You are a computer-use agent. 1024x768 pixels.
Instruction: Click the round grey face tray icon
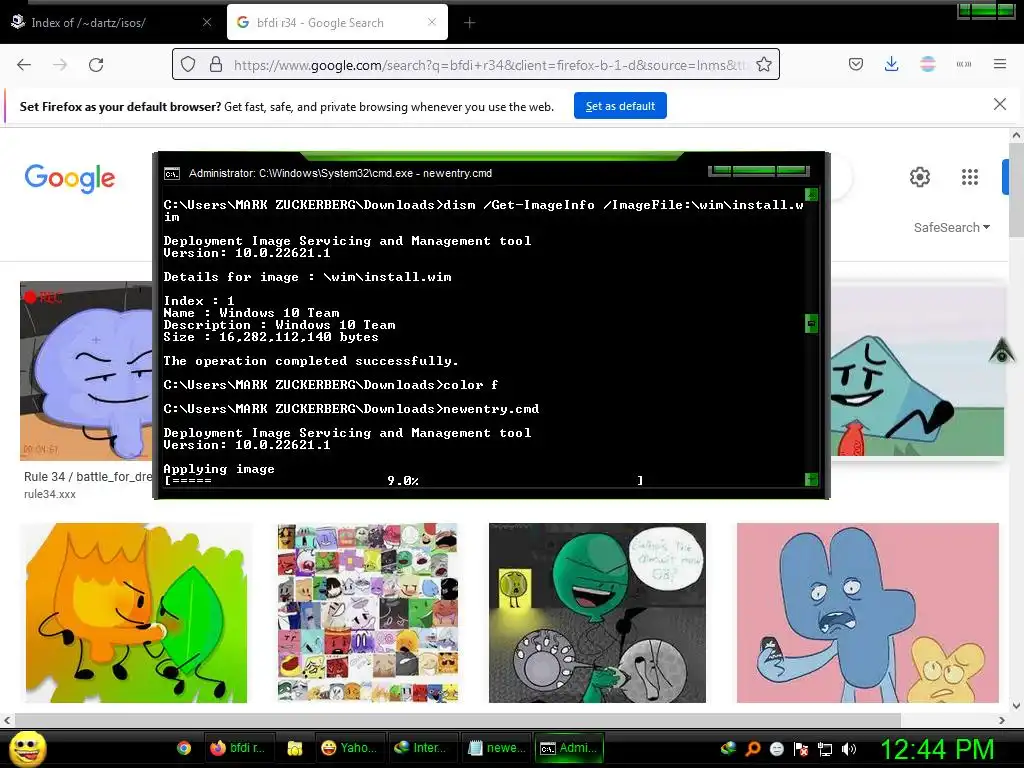pos(776,748)
